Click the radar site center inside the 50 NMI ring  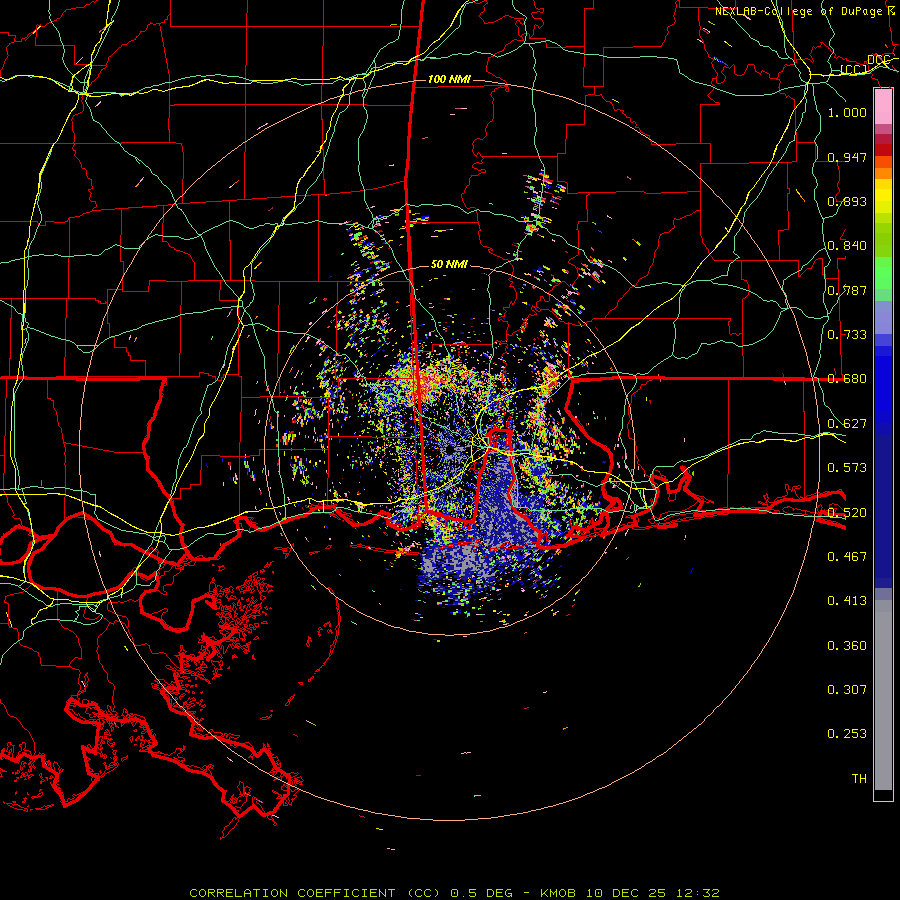click(x=449, y=449)
